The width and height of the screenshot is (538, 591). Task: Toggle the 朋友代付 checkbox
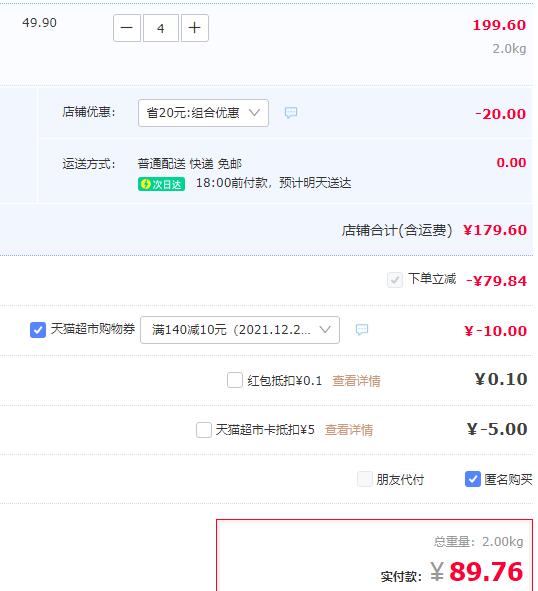pos(365,479)
